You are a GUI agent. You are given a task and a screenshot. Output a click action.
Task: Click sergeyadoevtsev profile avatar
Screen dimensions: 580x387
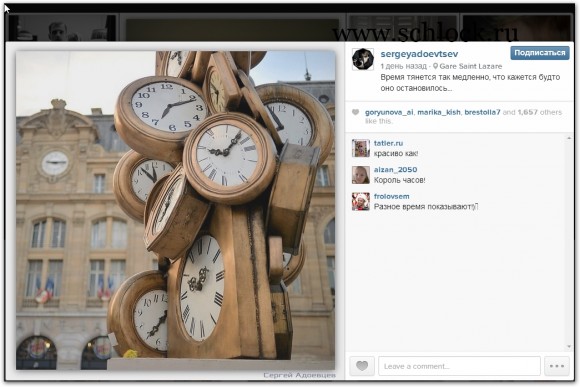(363, 58)
